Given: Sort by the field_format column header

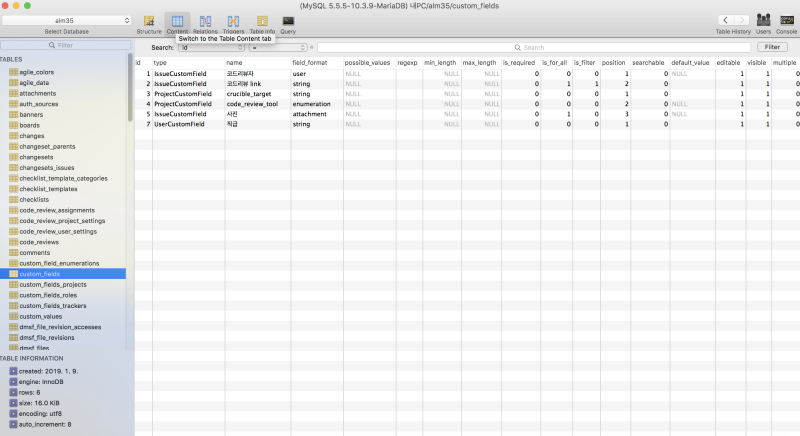Looking at the screenshot, I should click(x=317, y=63).
